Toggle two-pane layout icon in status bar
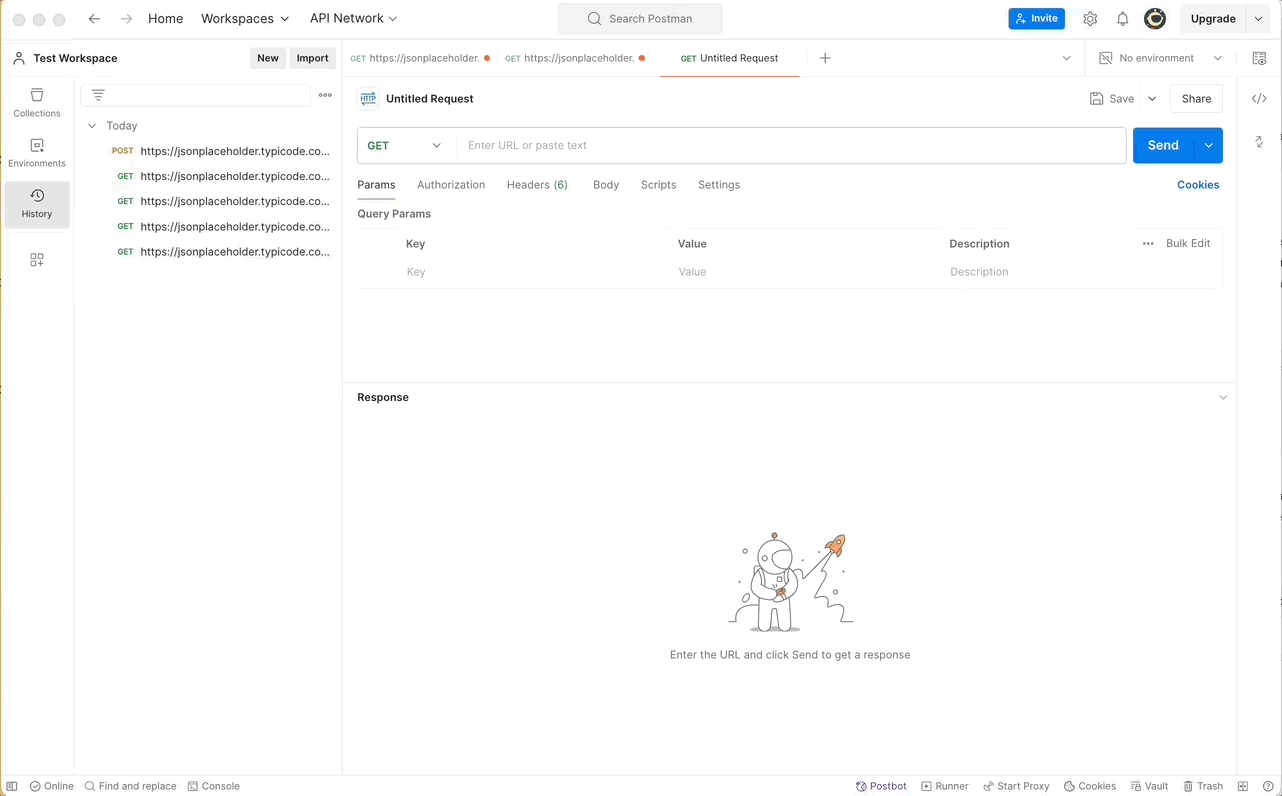The height and width of the screenshot is (796, 1282). tap(1243, 786)
